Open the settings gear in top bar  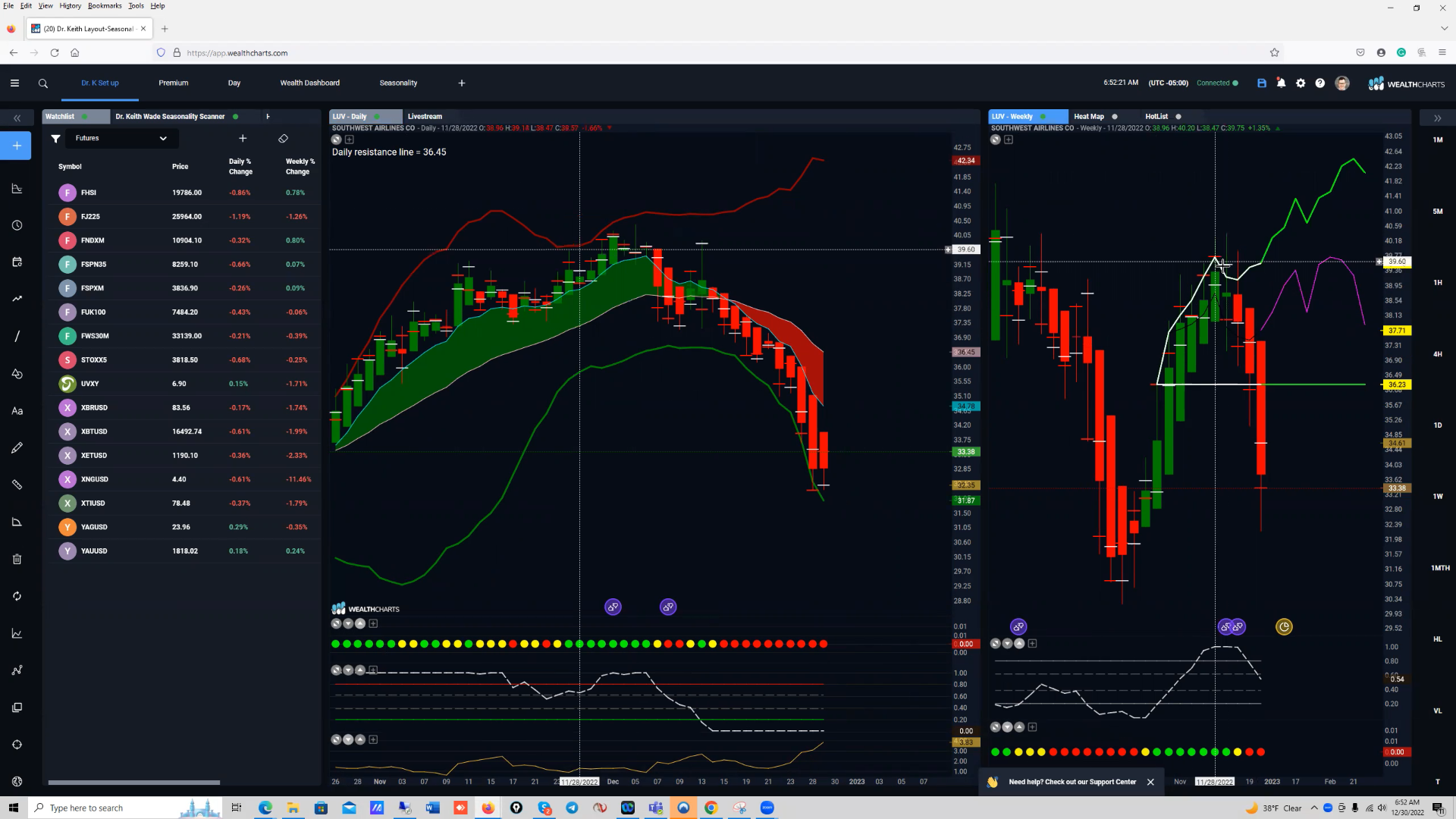(x=1301, y=83)
